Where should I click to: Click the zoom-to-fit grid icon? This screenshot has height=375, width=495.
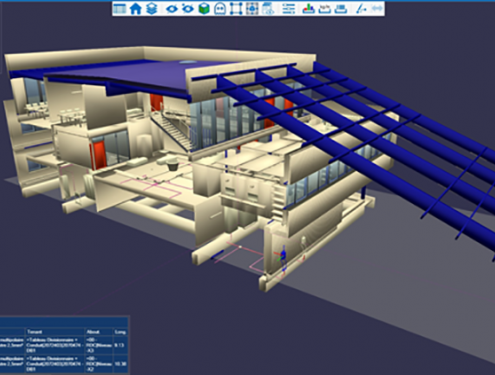252,9
